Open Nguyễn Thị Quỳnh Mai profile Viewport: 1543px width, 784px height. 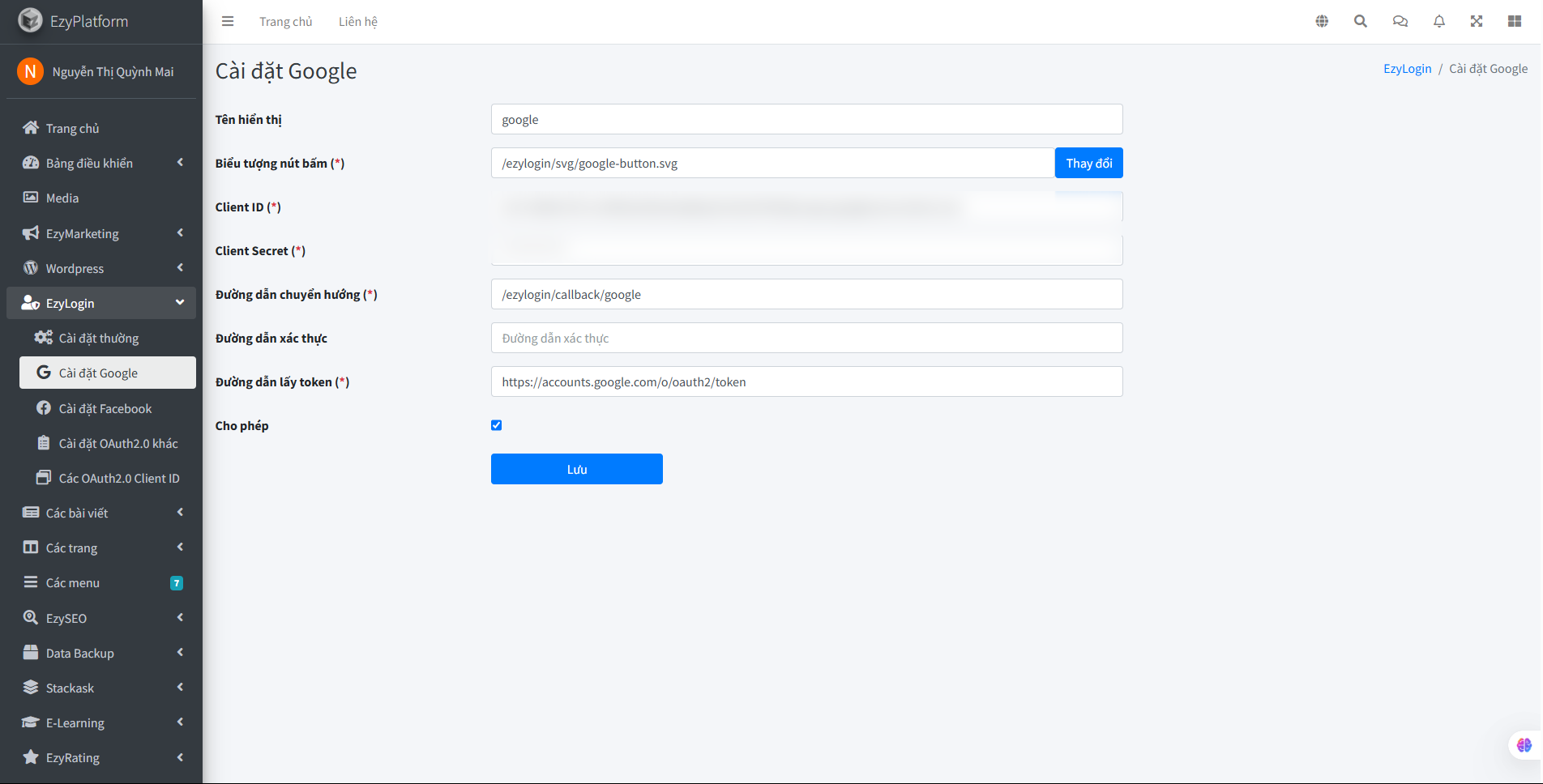pyautogui.click(x=113, y=72)
